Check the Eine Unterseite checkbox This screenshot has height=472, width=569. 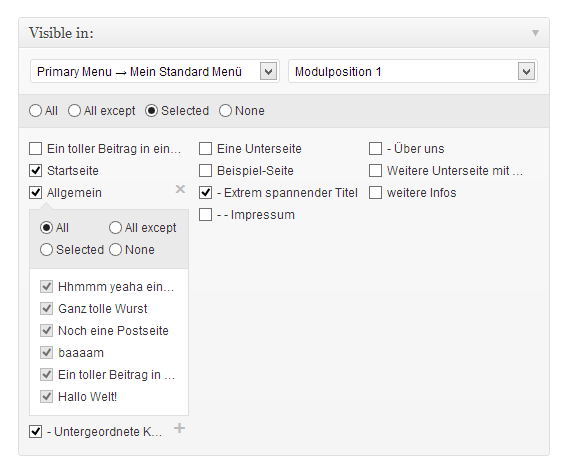click(205, 149)
